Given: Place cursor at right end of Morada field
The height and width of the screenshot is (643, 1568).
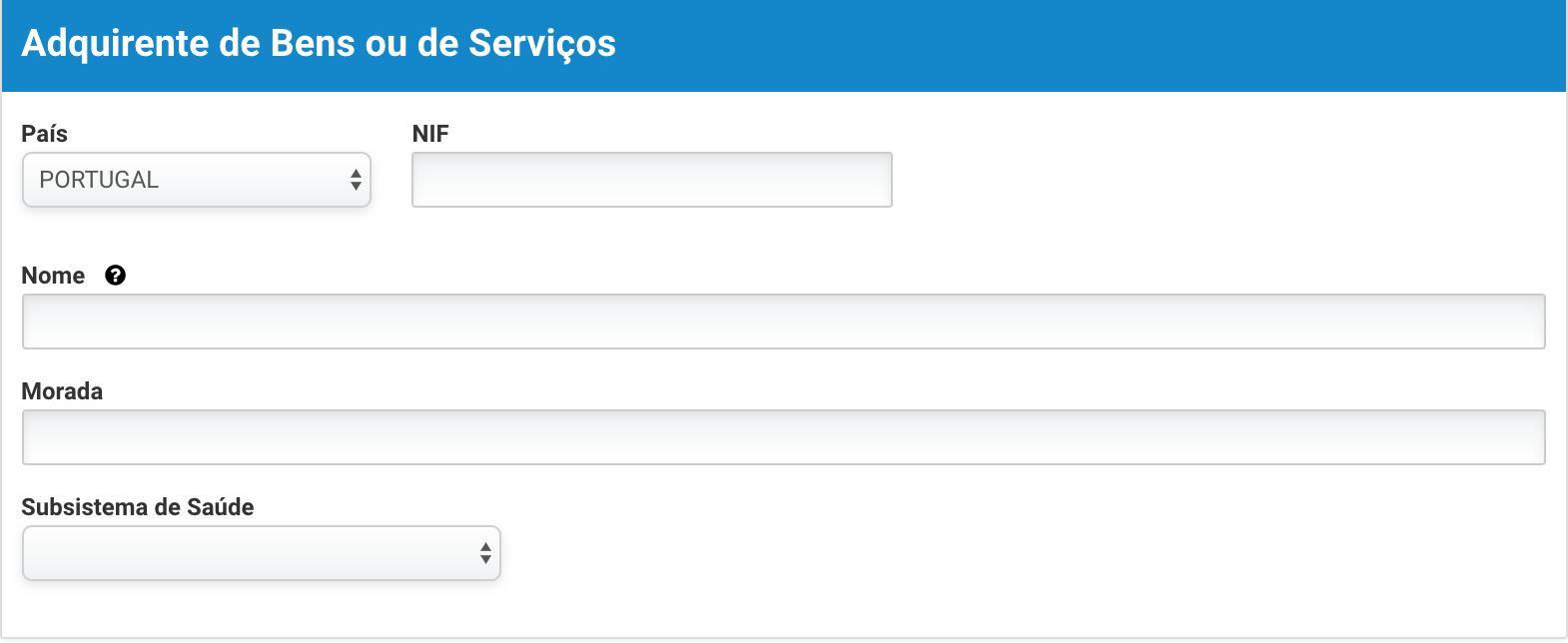Looking at the screenshot, I should 1528,437.
